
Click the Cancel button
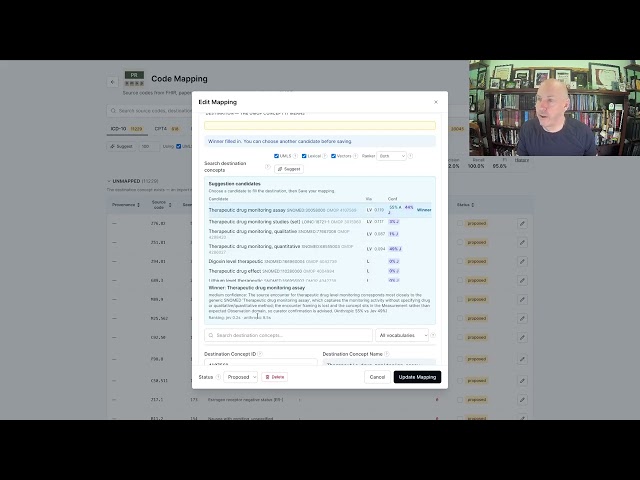[377, 377]
